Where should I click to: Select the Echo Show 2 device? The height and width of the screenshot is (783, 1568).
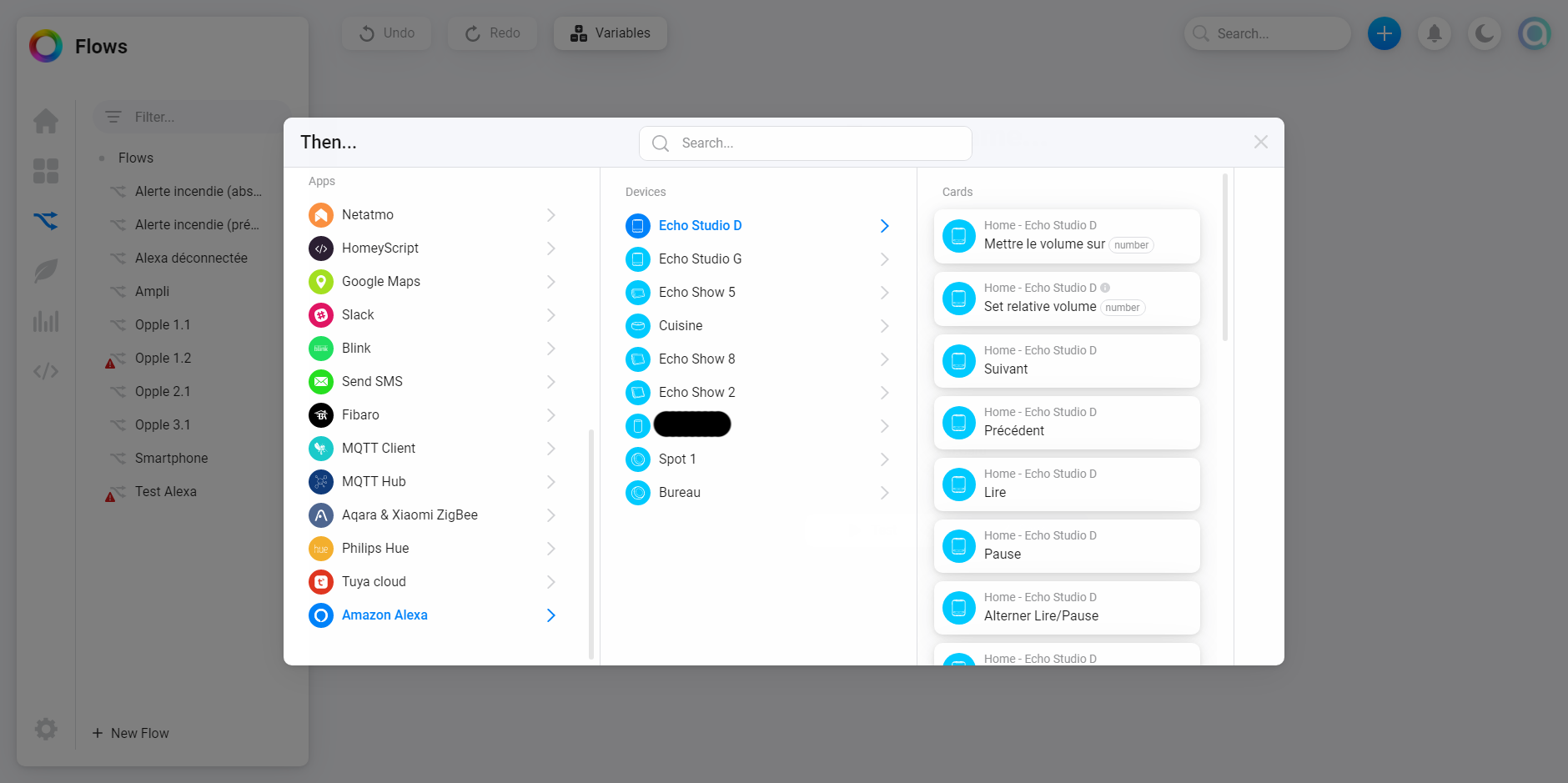pos(758,393)
